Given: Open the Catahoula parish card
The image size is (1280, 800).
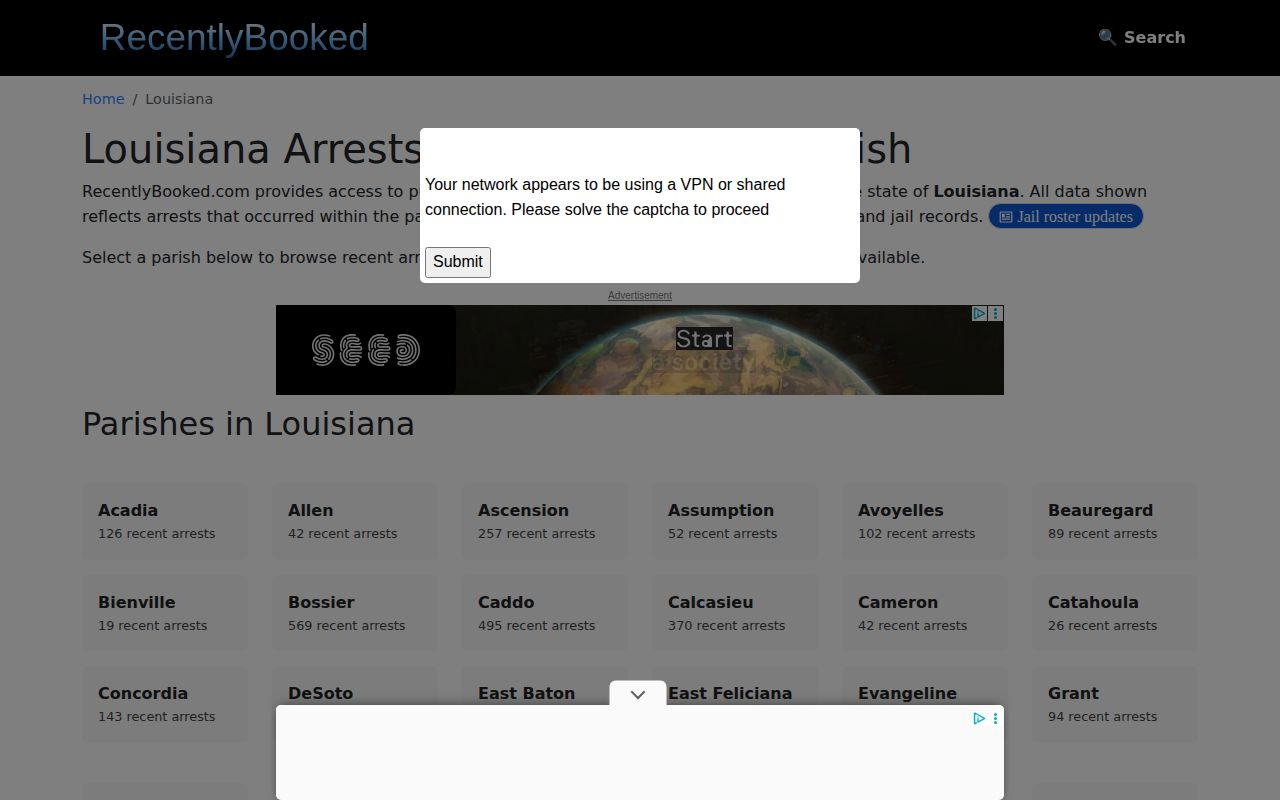Looking at the screenshot, I should [1115, 613].
